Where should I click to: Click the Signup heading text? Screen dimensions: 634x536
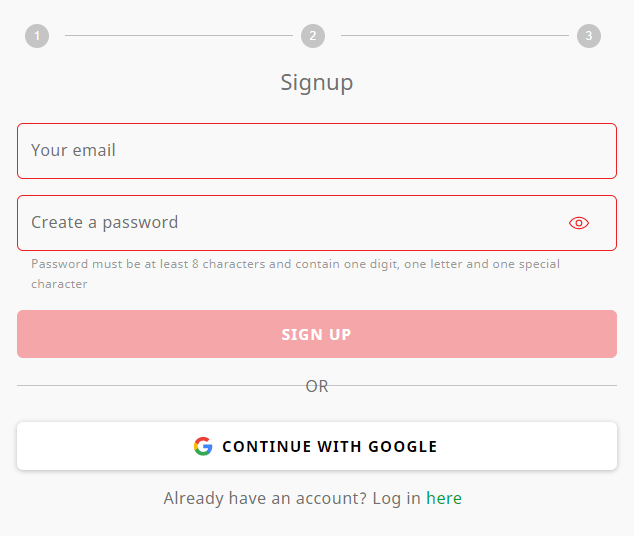pyautogui.click(x=317, y=83)
